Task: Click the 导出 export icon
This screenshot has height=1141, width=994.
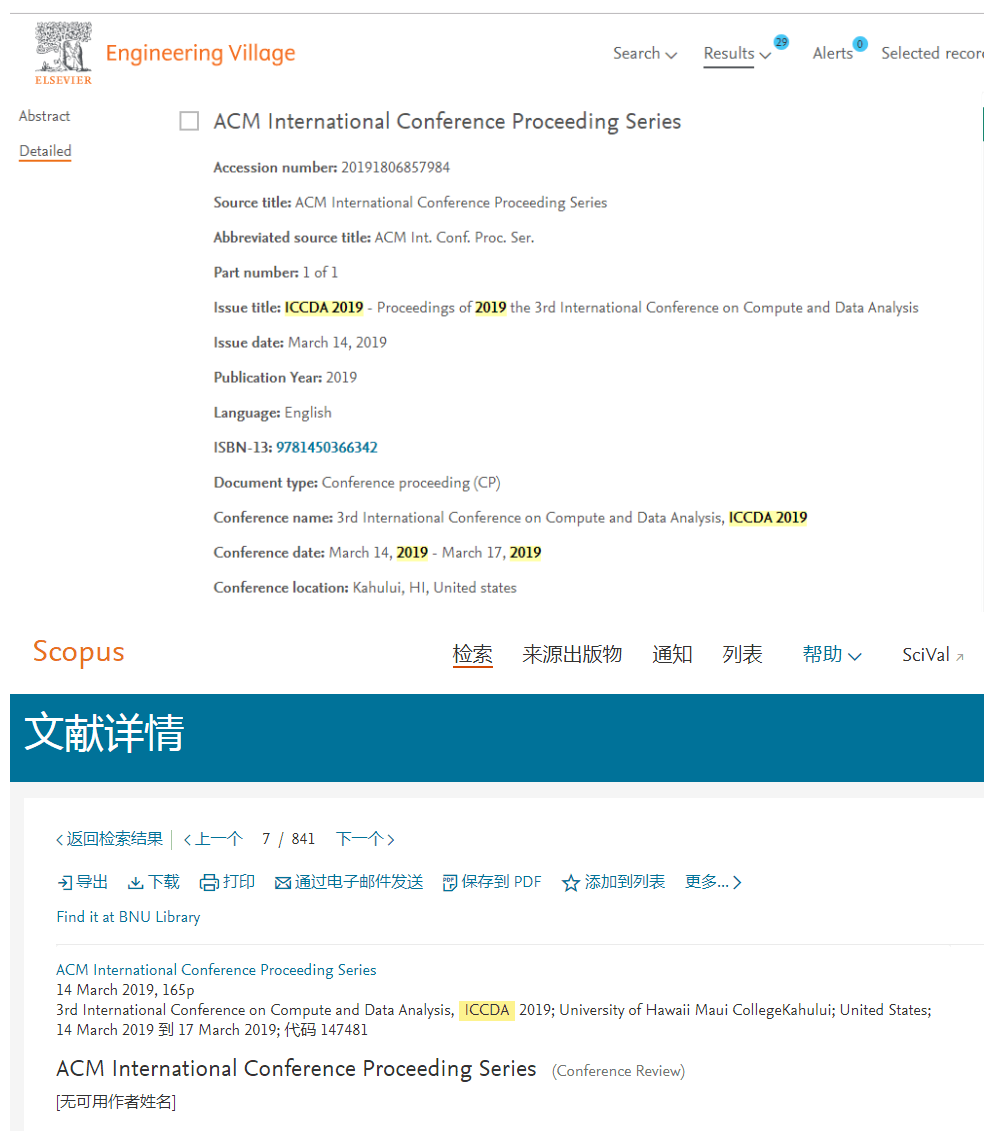Action: 65,883
